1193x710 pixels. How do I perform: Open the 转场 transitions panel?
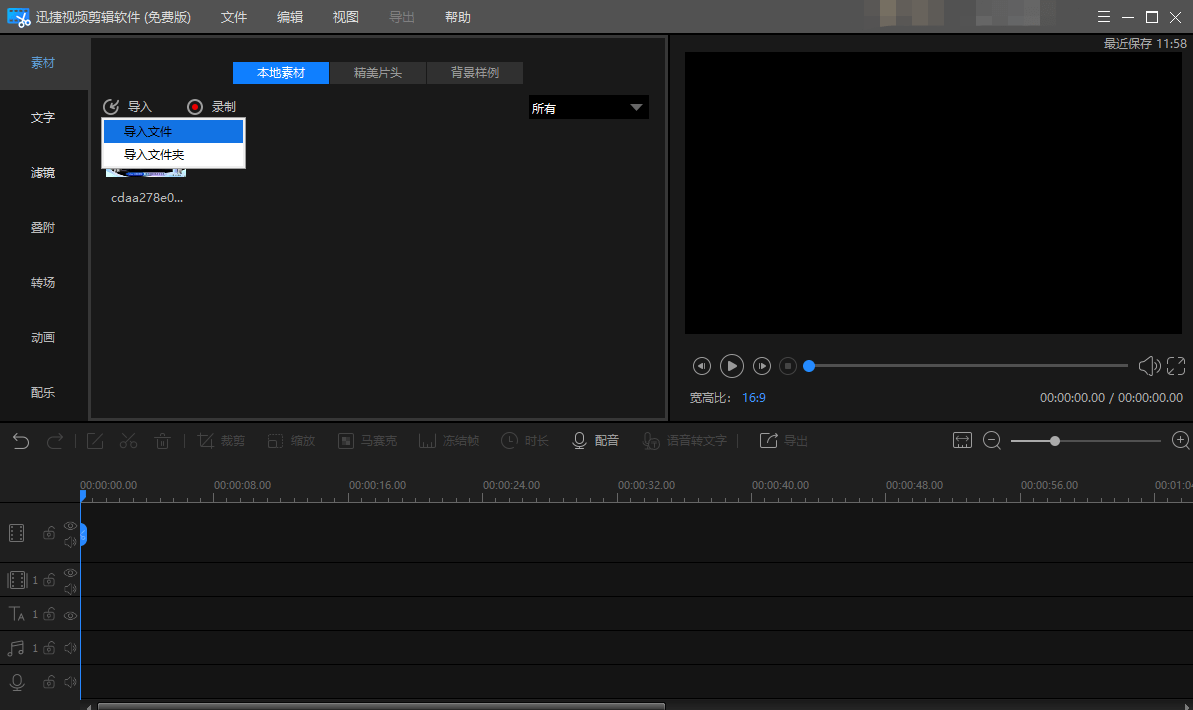point(43,283)
